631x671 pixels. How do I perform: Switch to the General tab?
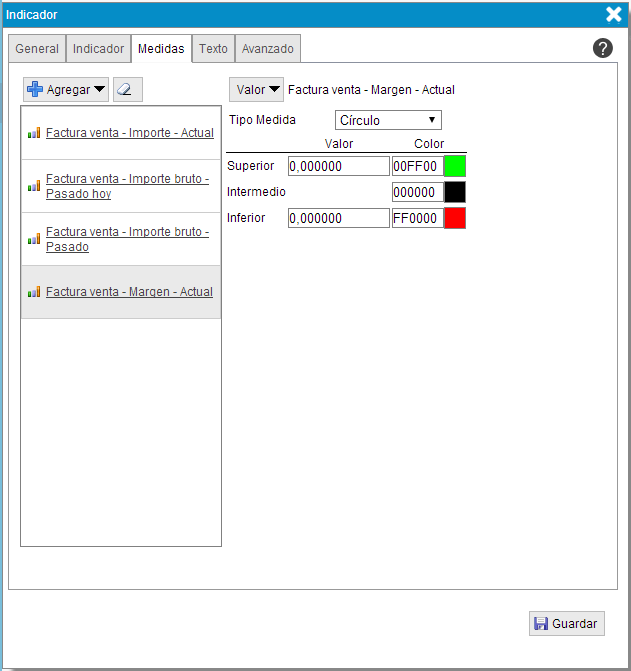coord(37,49)
